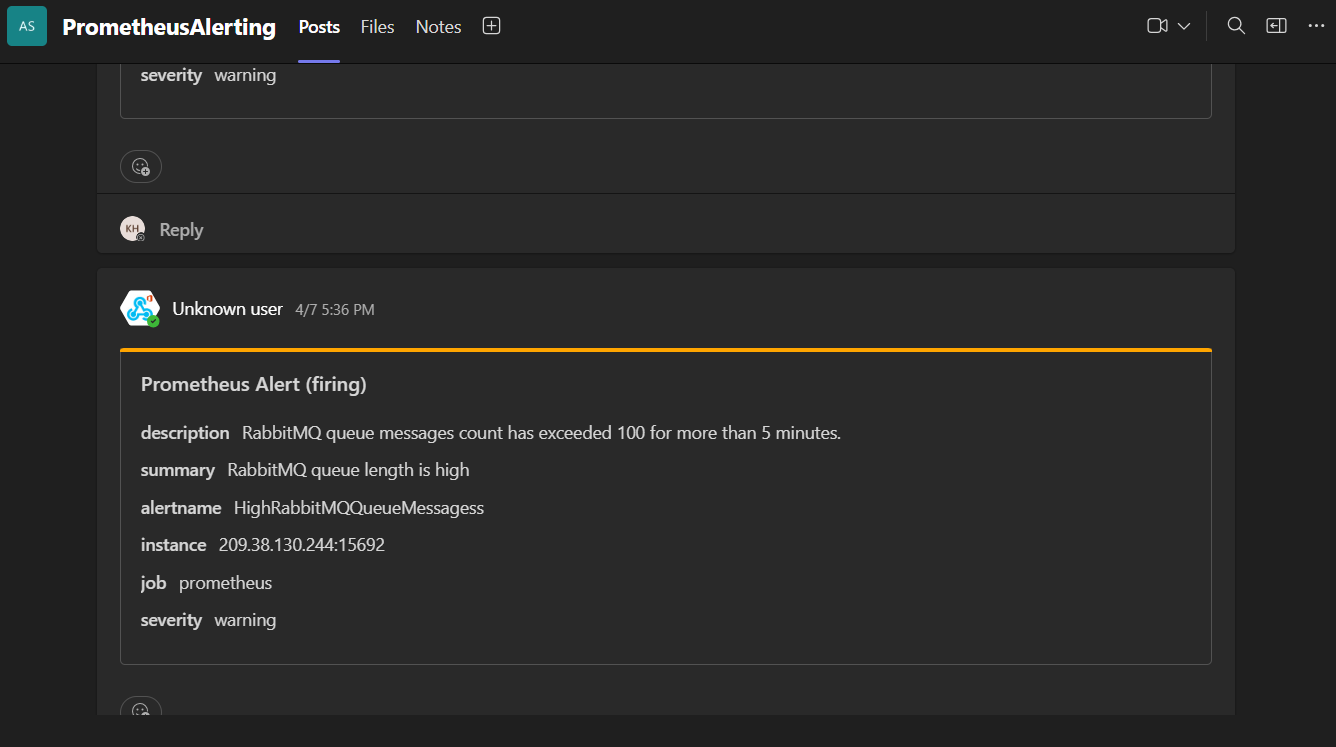Screen dimensions: 1336x747
Task: Open the Unknown user sender name
Action: click(x=227, y=309)
